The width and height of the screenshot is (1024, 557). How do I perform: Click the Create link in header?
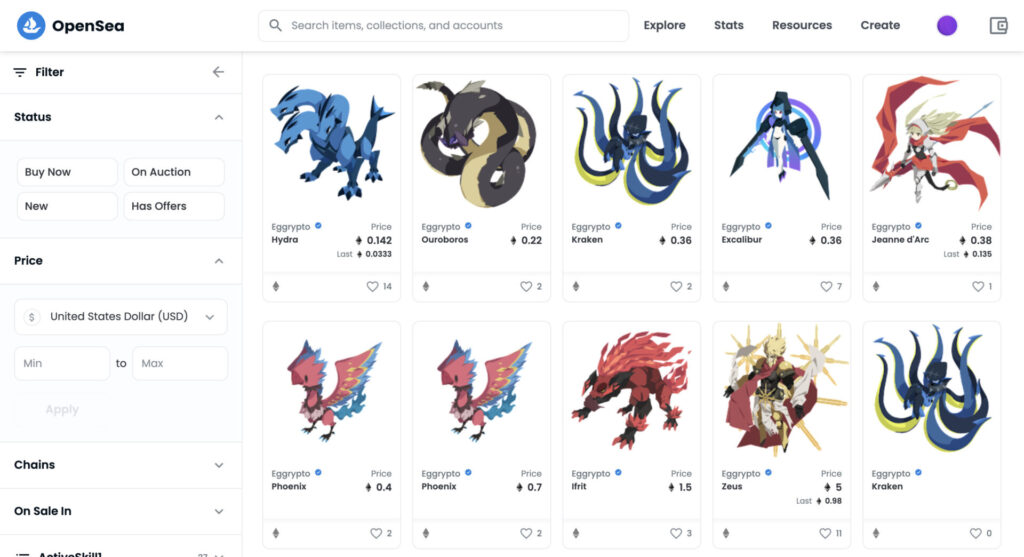pos(880,25)
